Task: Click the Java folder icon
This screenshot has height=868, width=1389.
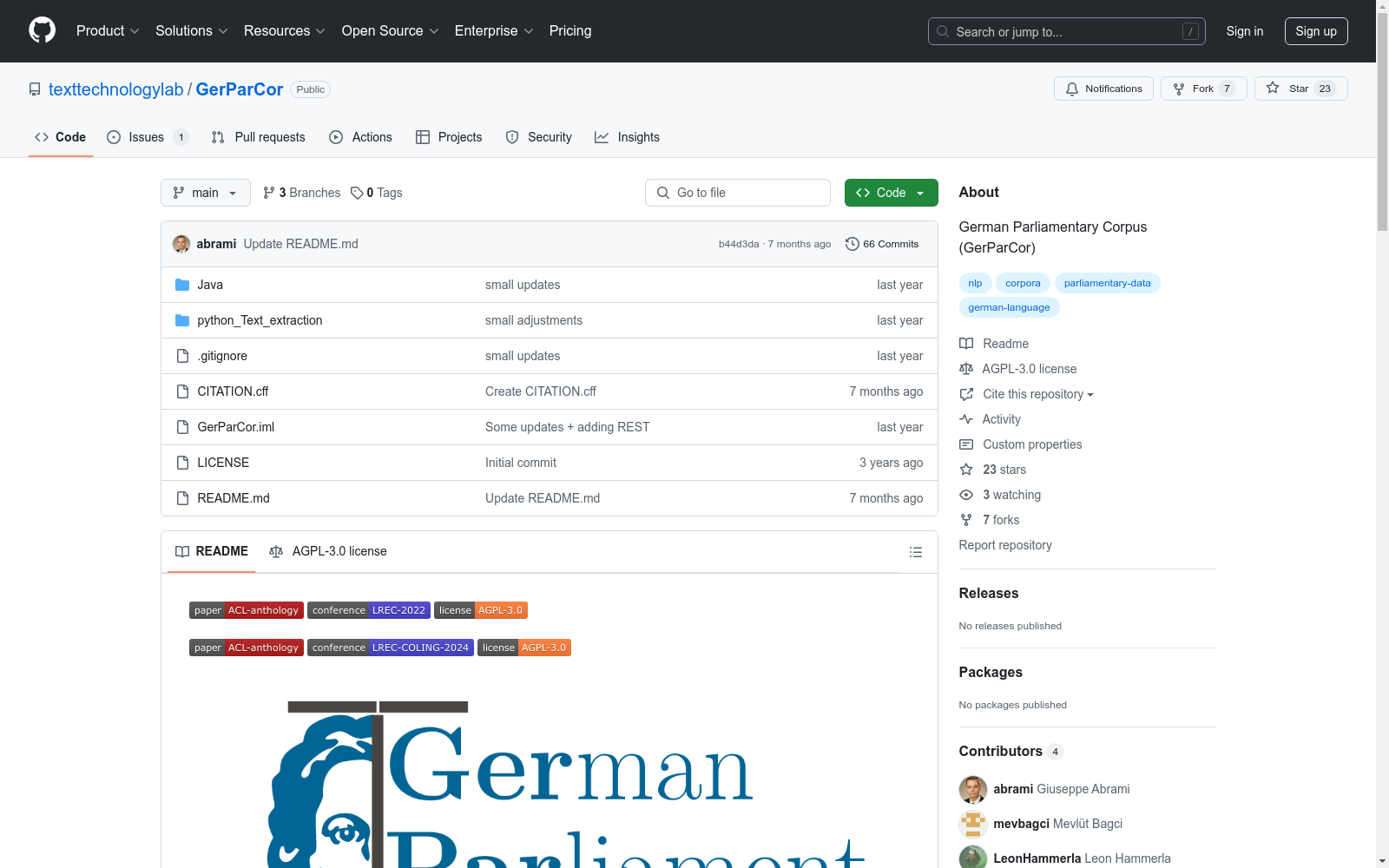Action: tap(182, 285)
